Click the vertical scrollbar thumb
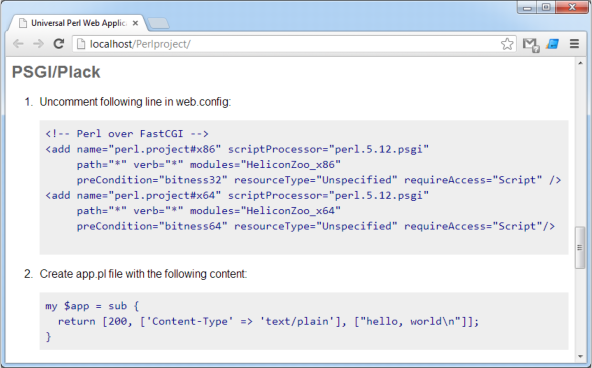592x368 pixels. click(580, 248)
